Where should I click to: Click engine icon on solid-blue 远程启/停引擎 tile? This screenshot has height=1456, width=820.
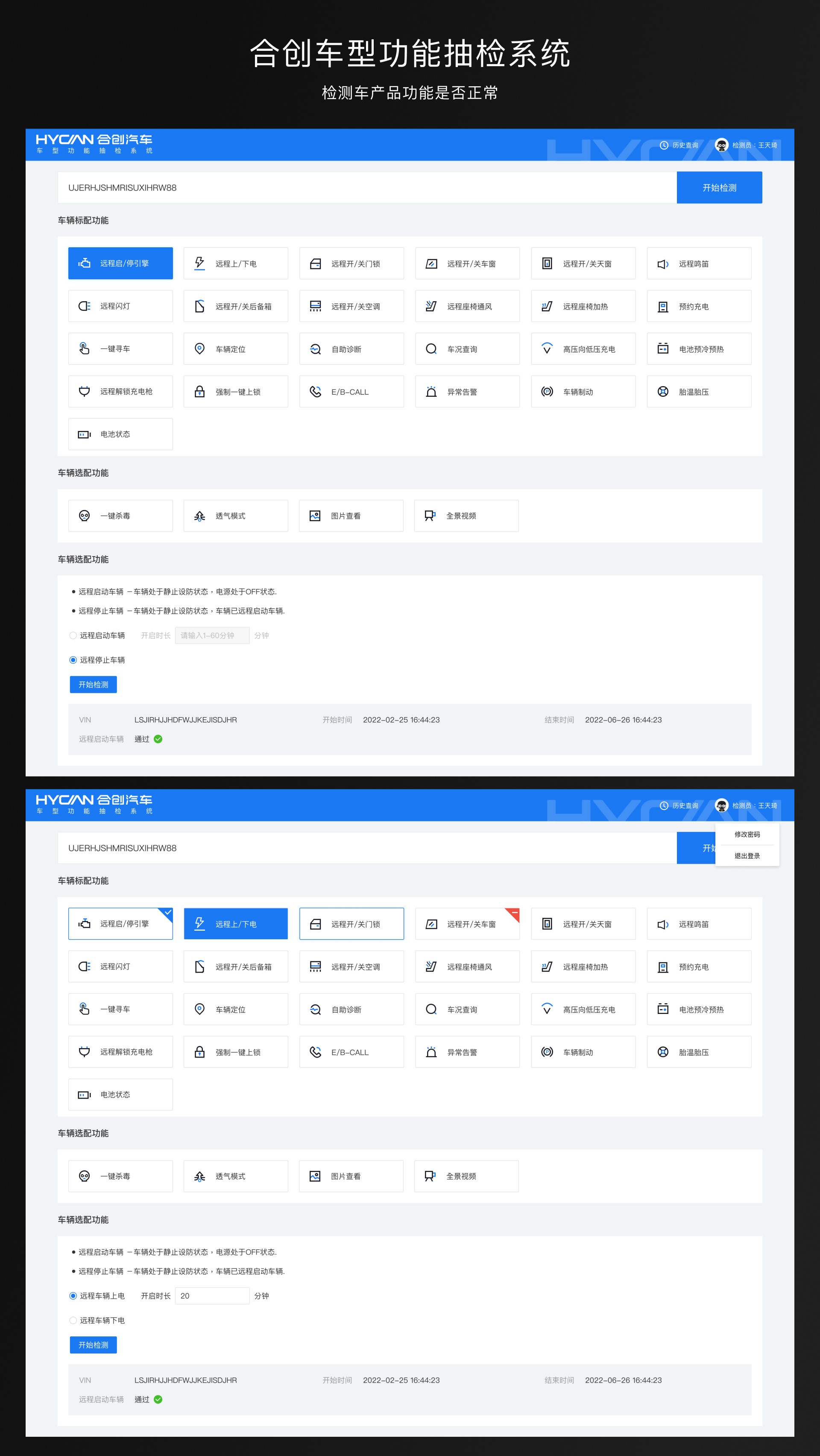[x=84, y=263]
